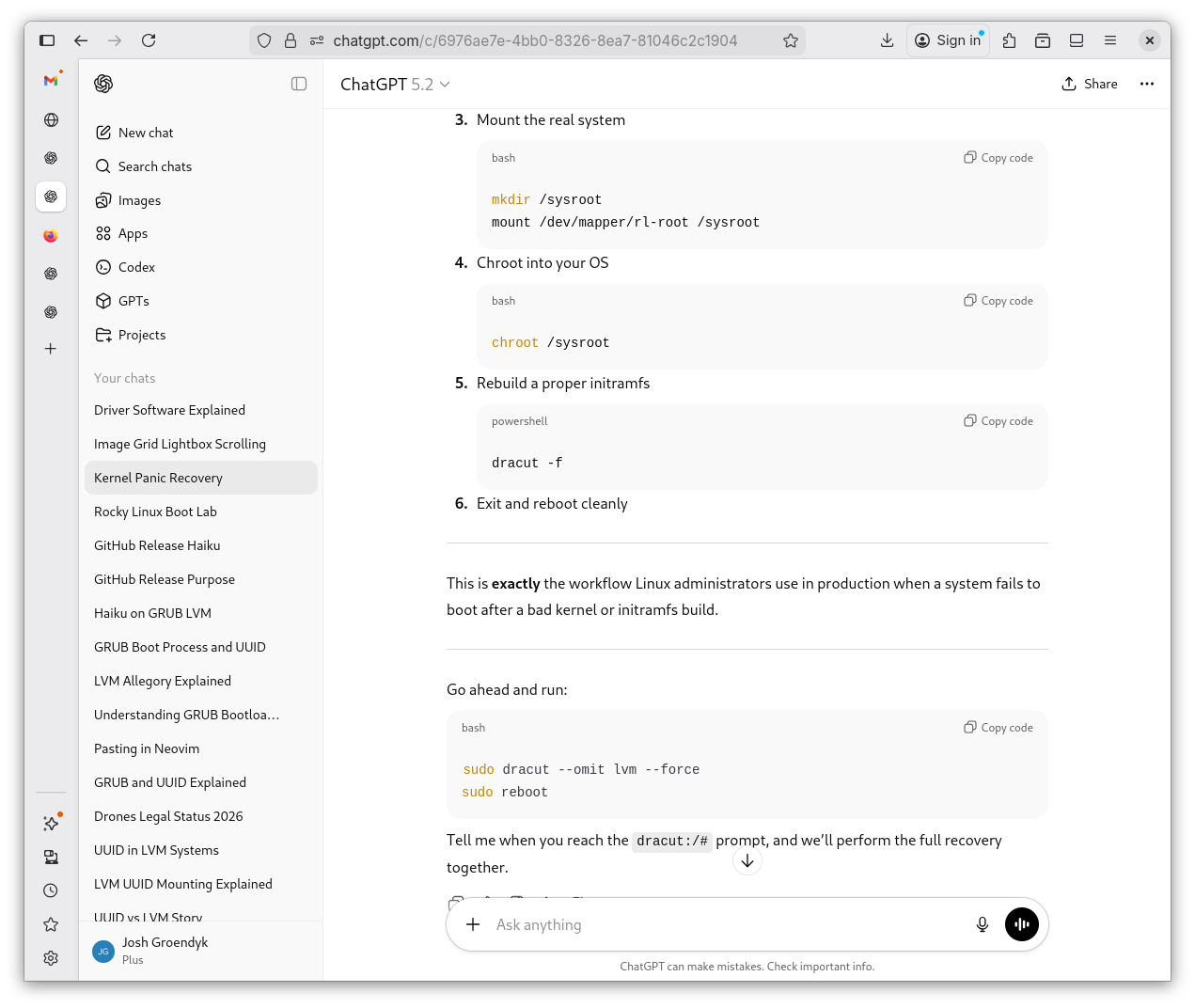Start a New chat
The height and width of the screenshot is (1008, 1195).
(x=146, y=133)
